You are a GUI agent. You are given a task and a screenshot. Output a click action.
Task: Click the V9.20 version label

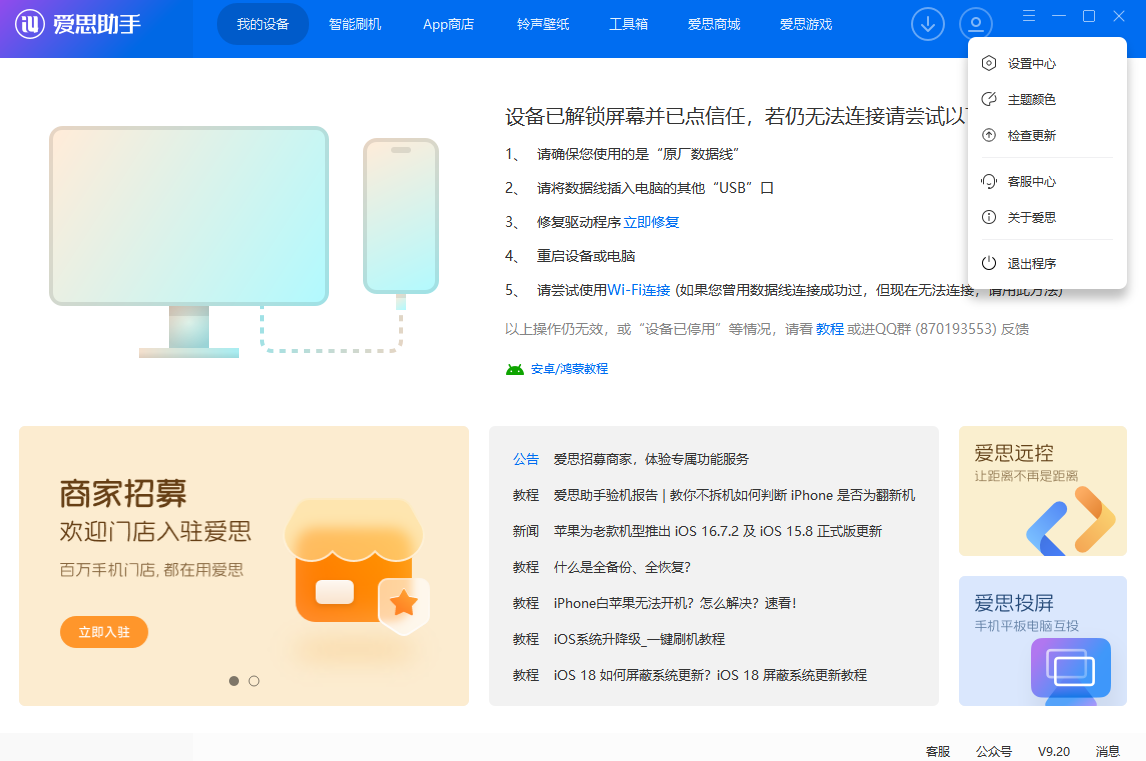click(1054, 751)
